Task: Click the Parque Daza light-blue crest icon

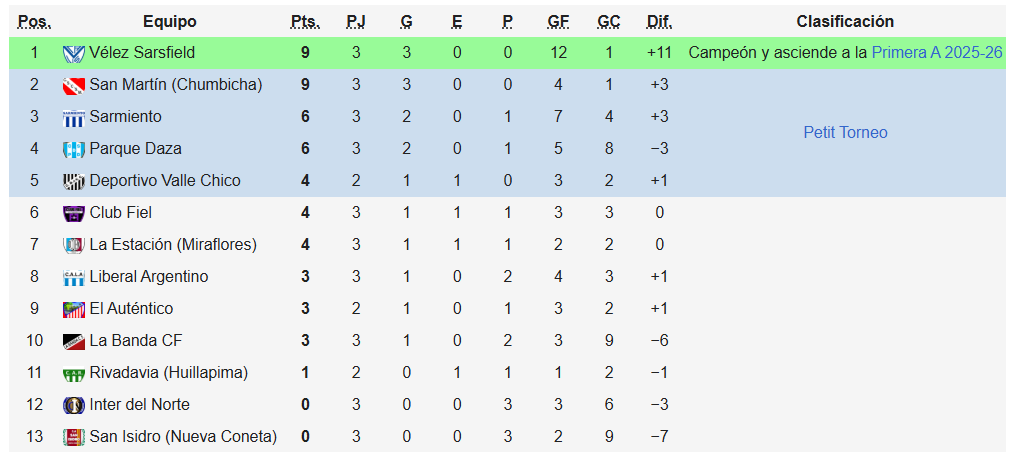Action: point(74,149)
